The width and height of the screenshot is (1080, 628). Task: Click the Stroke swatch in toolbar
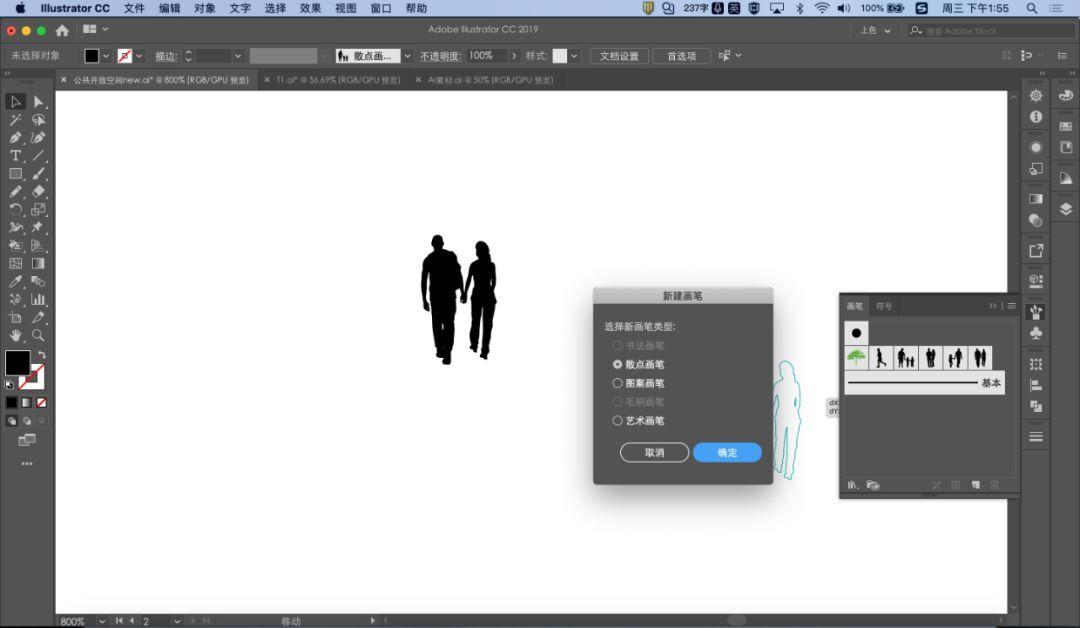32,376
